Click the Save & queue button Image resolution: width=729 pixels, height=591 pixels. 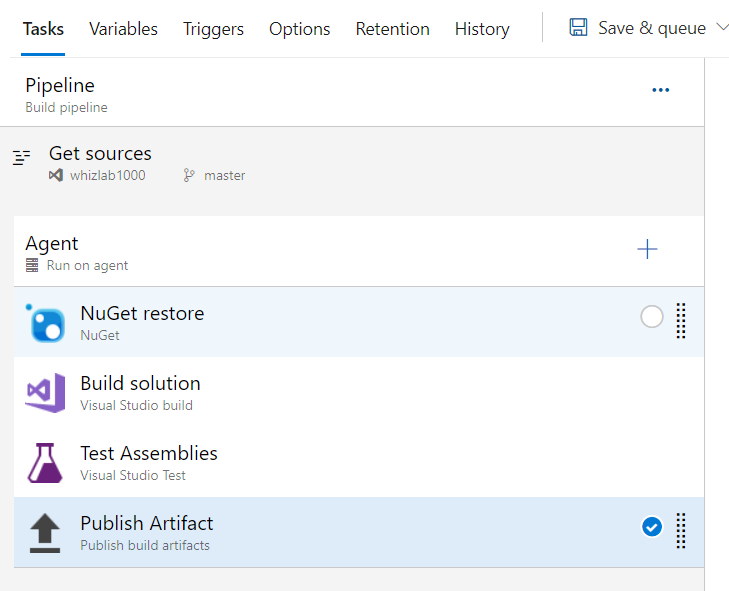coord(651,28)
